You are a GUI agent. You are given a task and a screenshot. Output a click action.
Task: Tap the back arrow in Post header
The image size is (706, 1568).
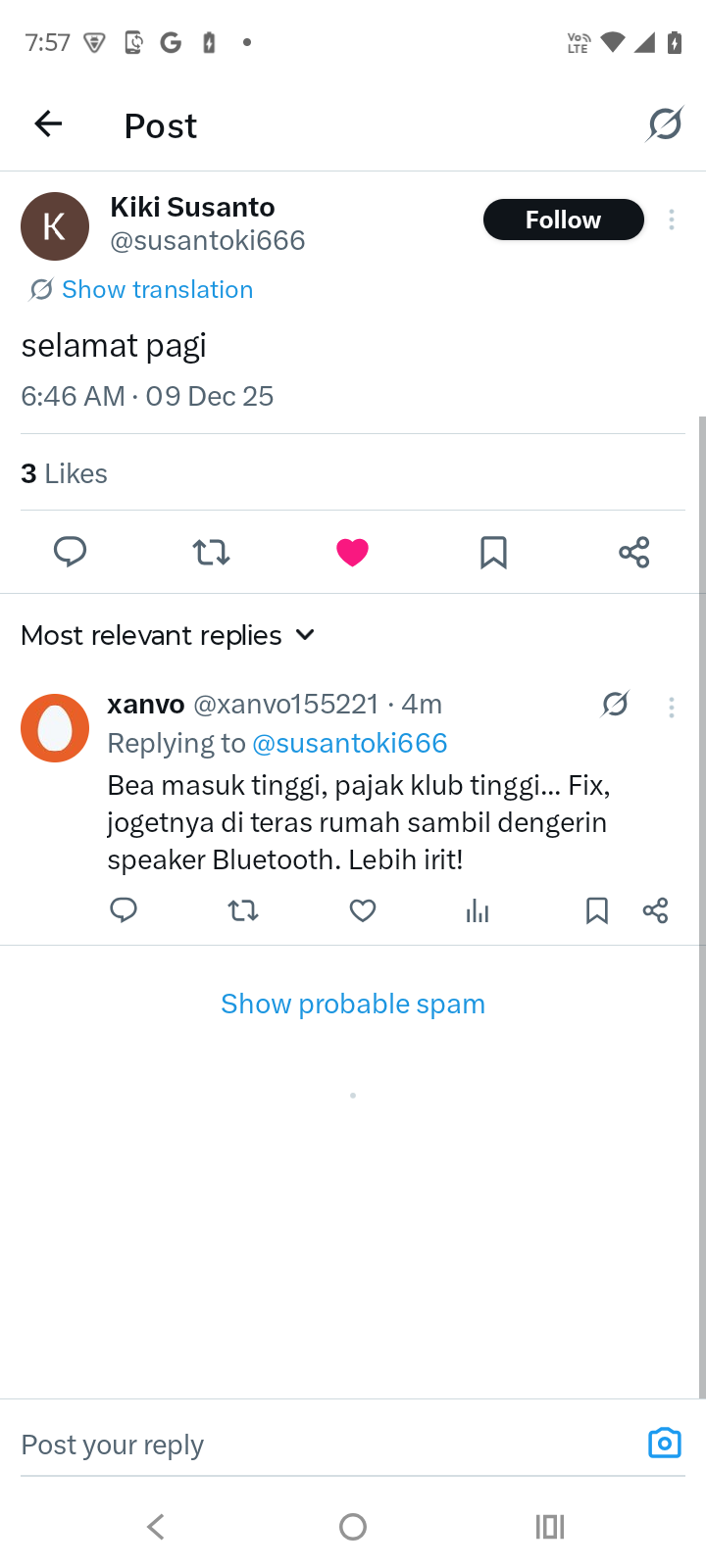48,124
